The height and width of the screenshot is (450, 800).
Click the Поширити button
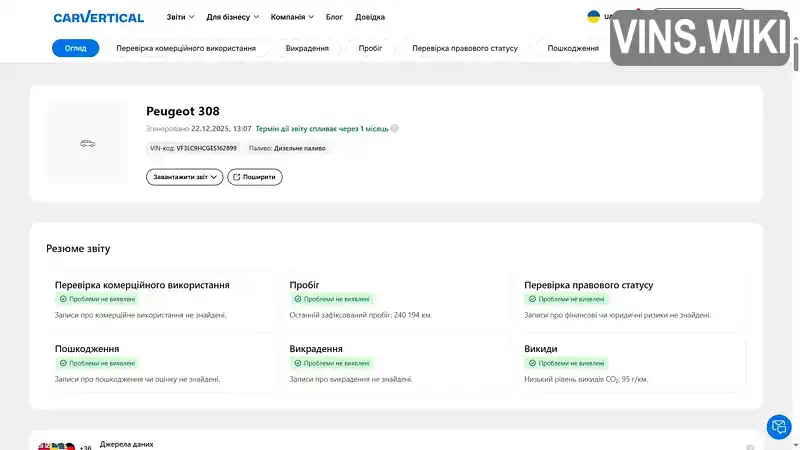(x=255, y=177)
